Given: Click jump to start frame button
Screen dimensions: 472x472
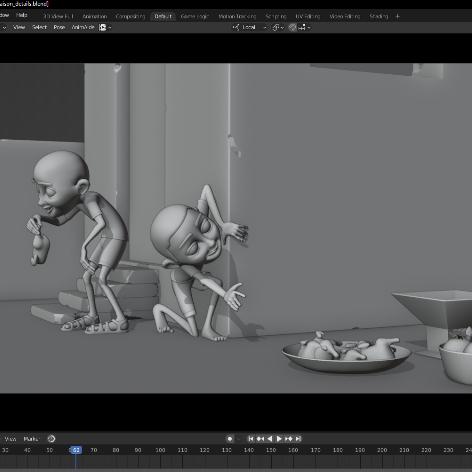Looking at the screenshot, I should (x=251, y=439).
